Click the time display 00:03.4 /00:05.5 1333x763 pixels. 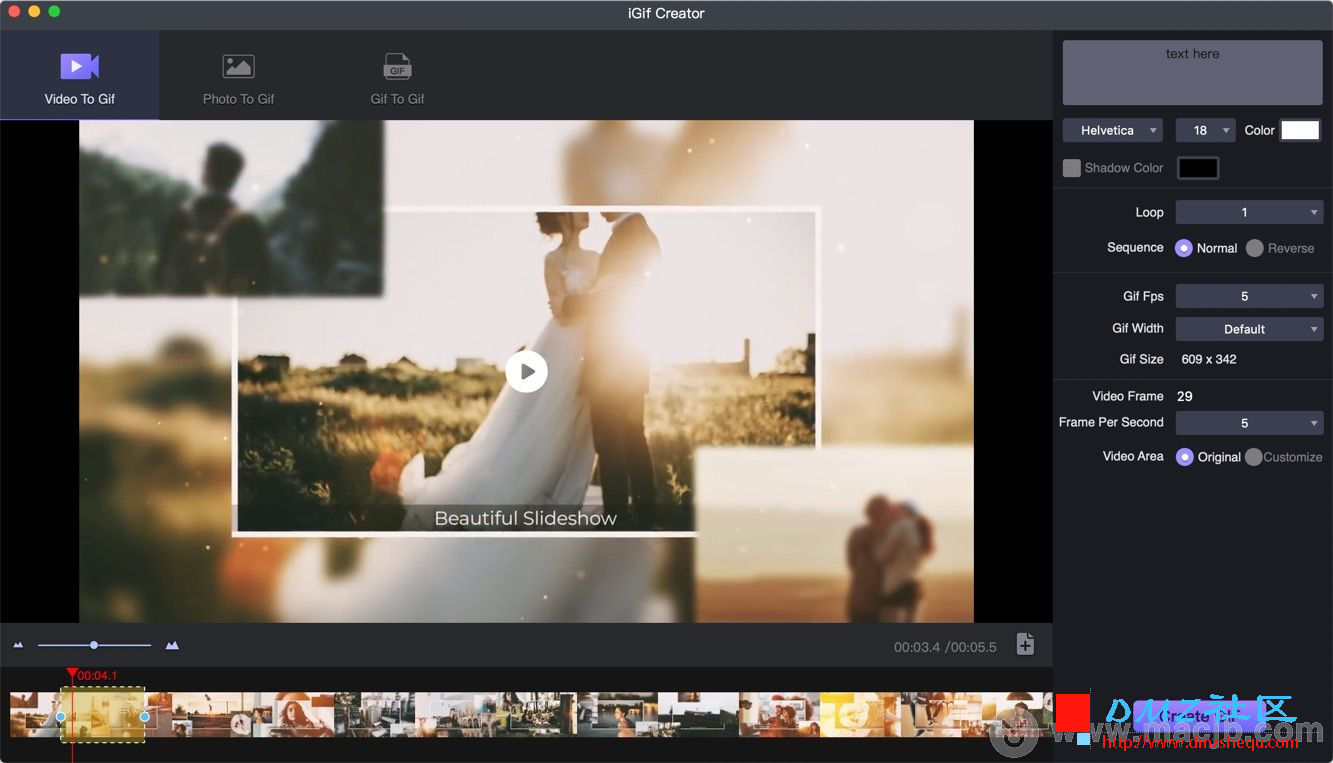click(x=945, y=647)
